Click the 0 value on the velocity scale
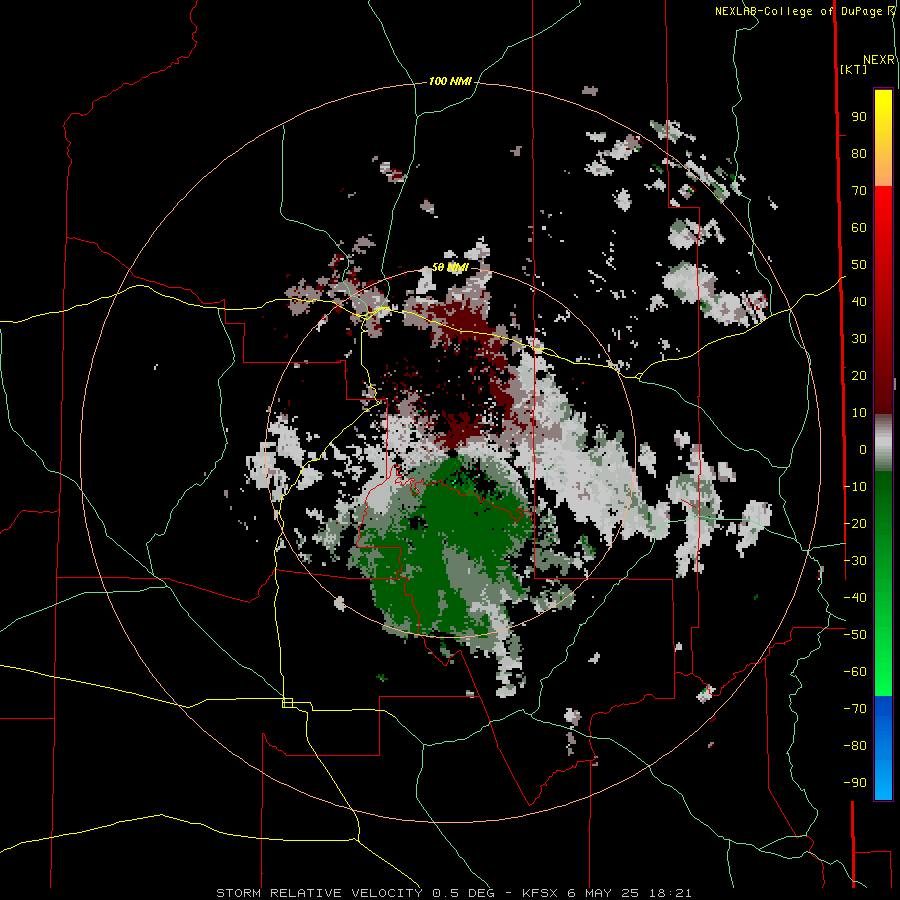The width and height of the screenshot is (900, 900). tap(863, 450)
